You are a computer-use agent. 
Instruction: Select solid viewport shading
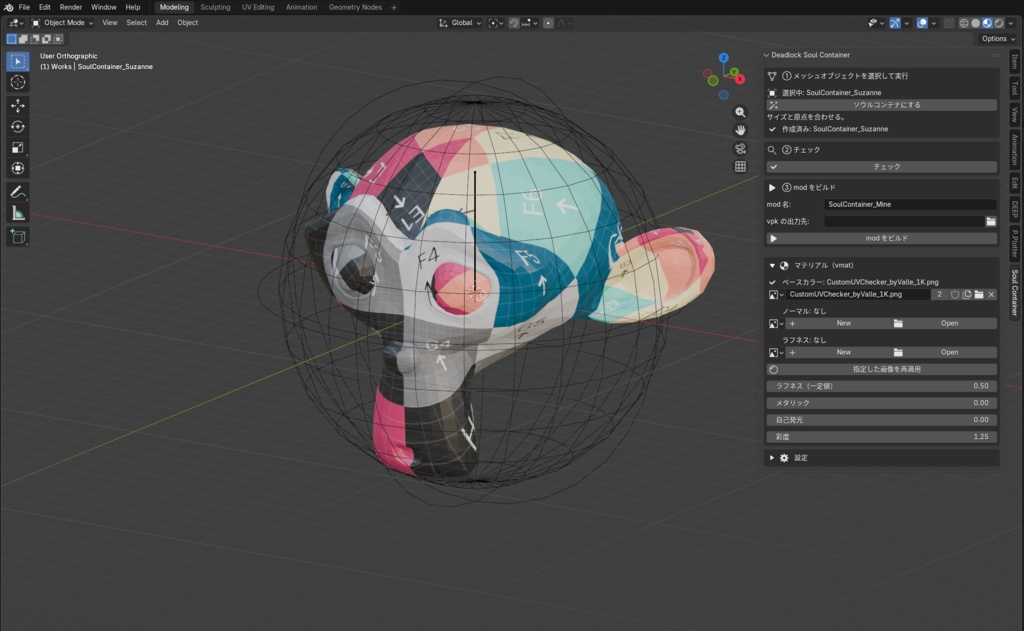pyautogui.click(x=976, y=23)
